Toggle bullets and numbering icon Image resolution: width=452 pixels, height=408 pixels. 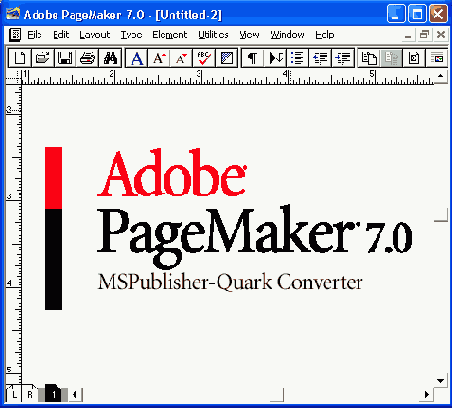[x=297, y=58]
